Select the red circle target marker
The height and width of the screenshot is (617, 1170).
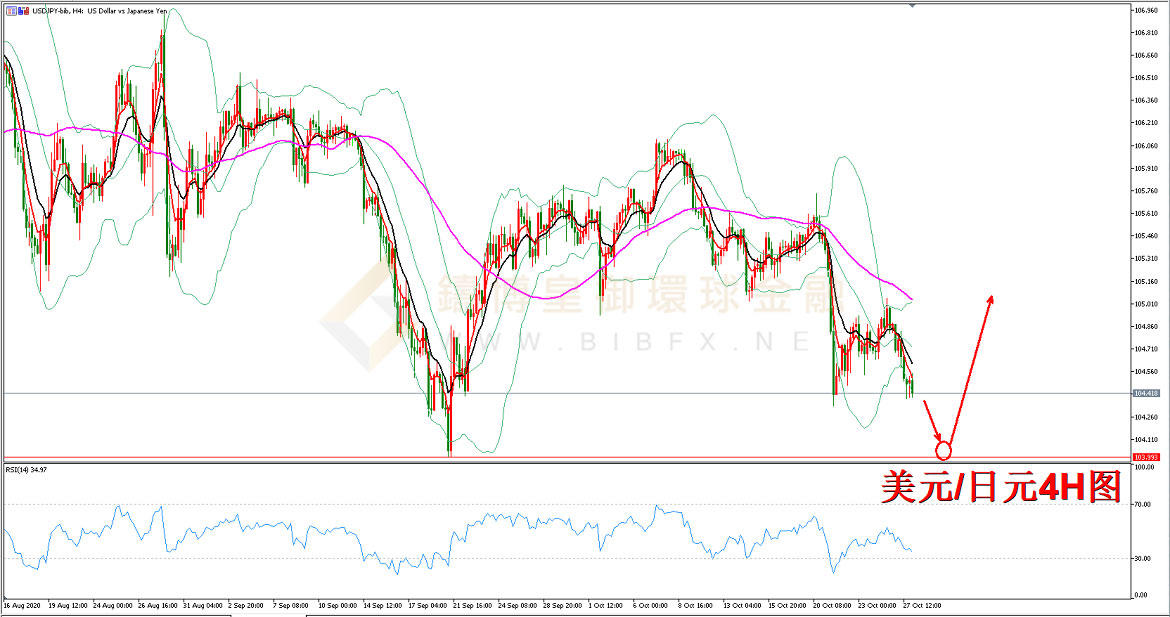tap(943, 450)
